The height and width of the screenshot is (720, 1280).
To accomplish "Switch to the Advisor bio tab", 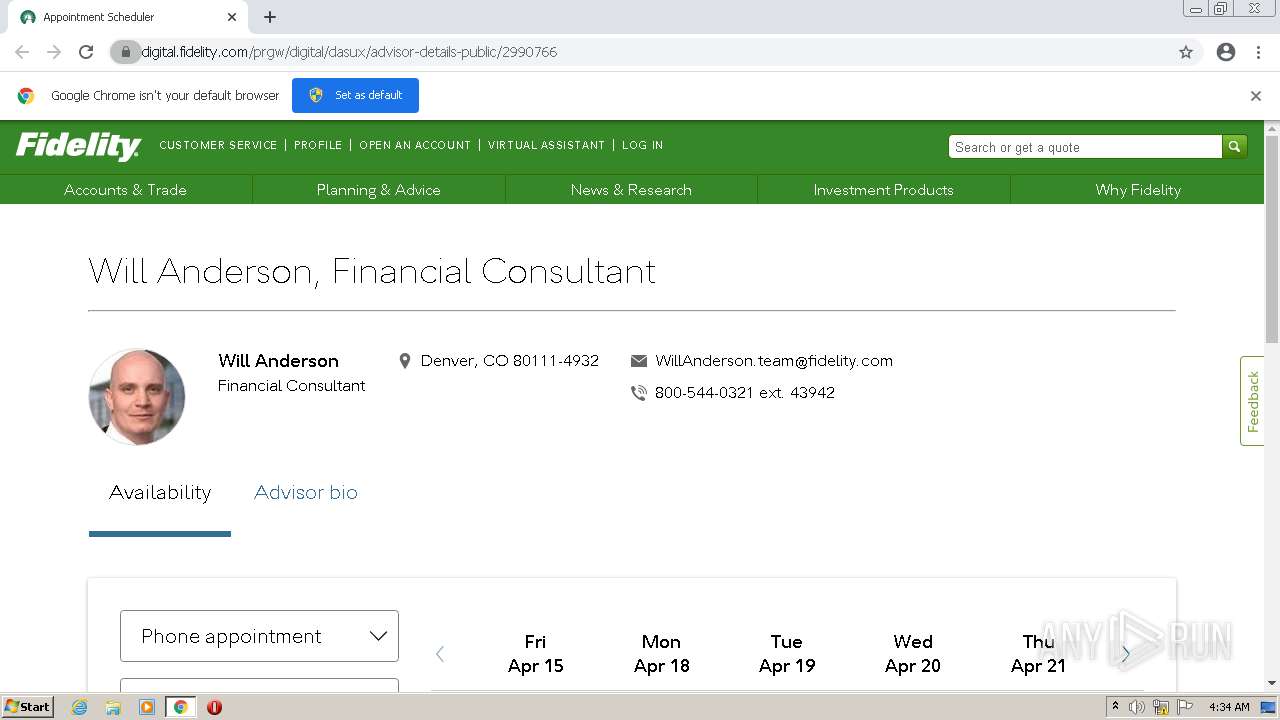I will click(305, 492).
